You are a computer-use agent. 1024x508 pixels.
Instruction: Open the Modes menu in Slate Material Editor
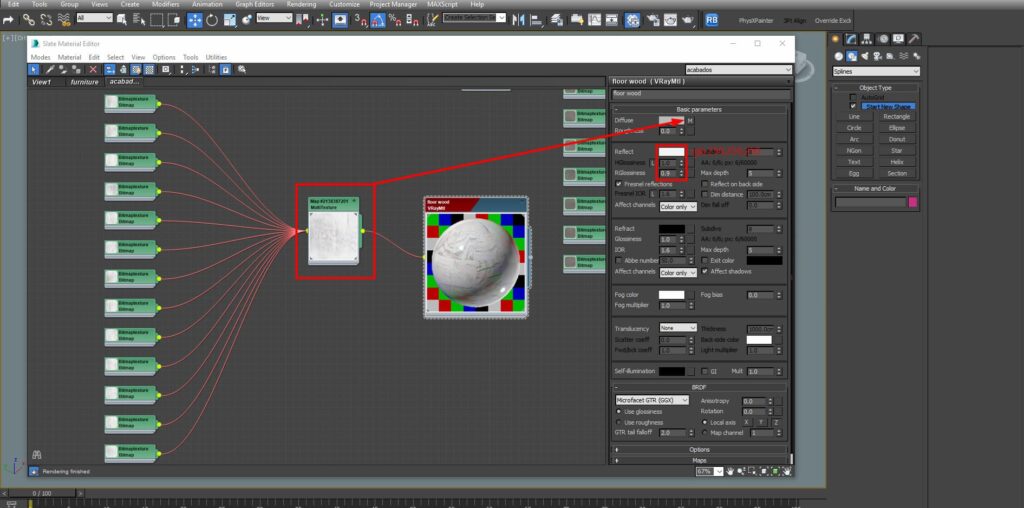40,57
